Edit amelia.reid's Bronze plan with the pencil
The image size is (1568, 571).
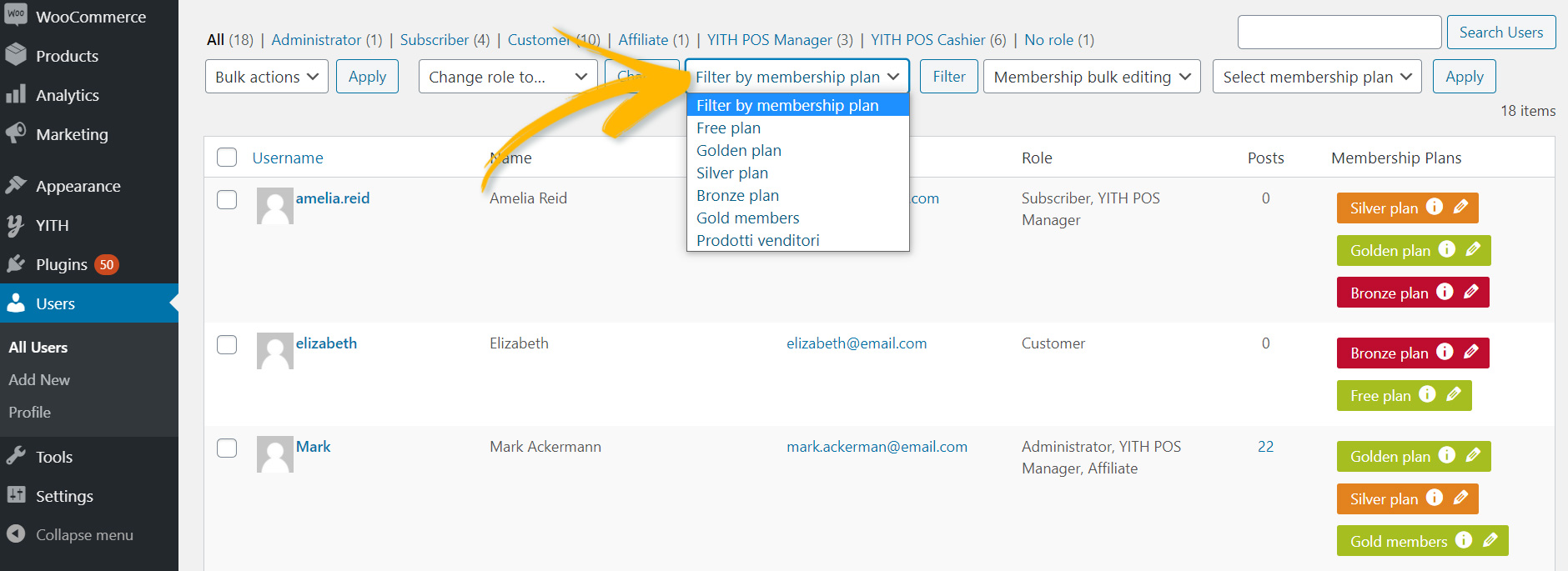[1471, 292]
